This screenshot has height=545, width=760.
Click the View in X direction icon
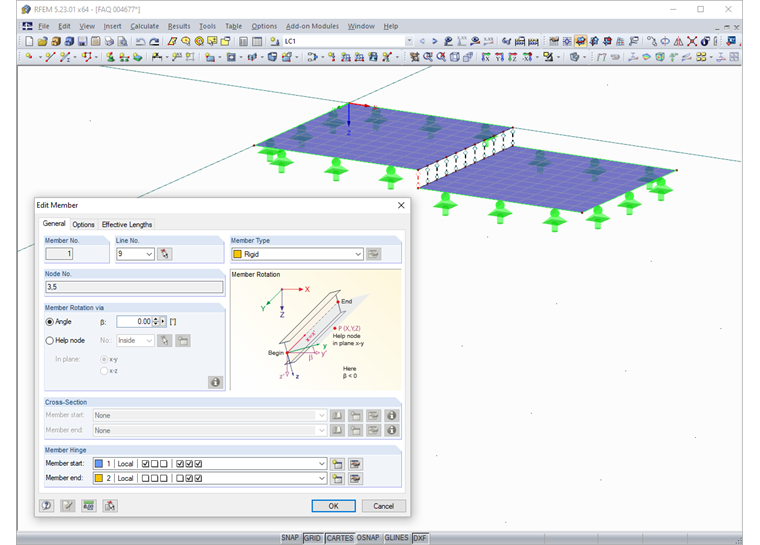(486, 57)
